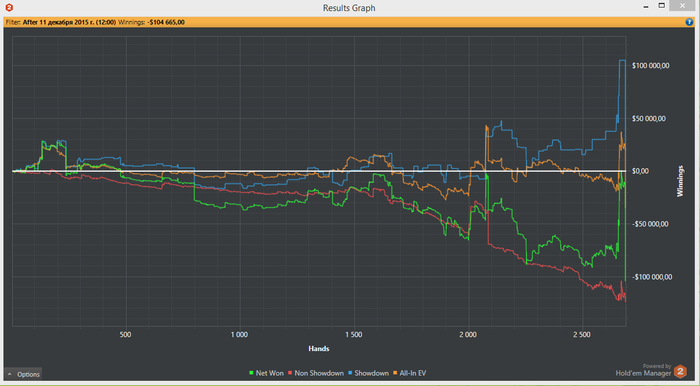The height and width of the screenshot is (386, 700).
Task: Click the $50 000,00 axis label
Action: tap(649, 118)
